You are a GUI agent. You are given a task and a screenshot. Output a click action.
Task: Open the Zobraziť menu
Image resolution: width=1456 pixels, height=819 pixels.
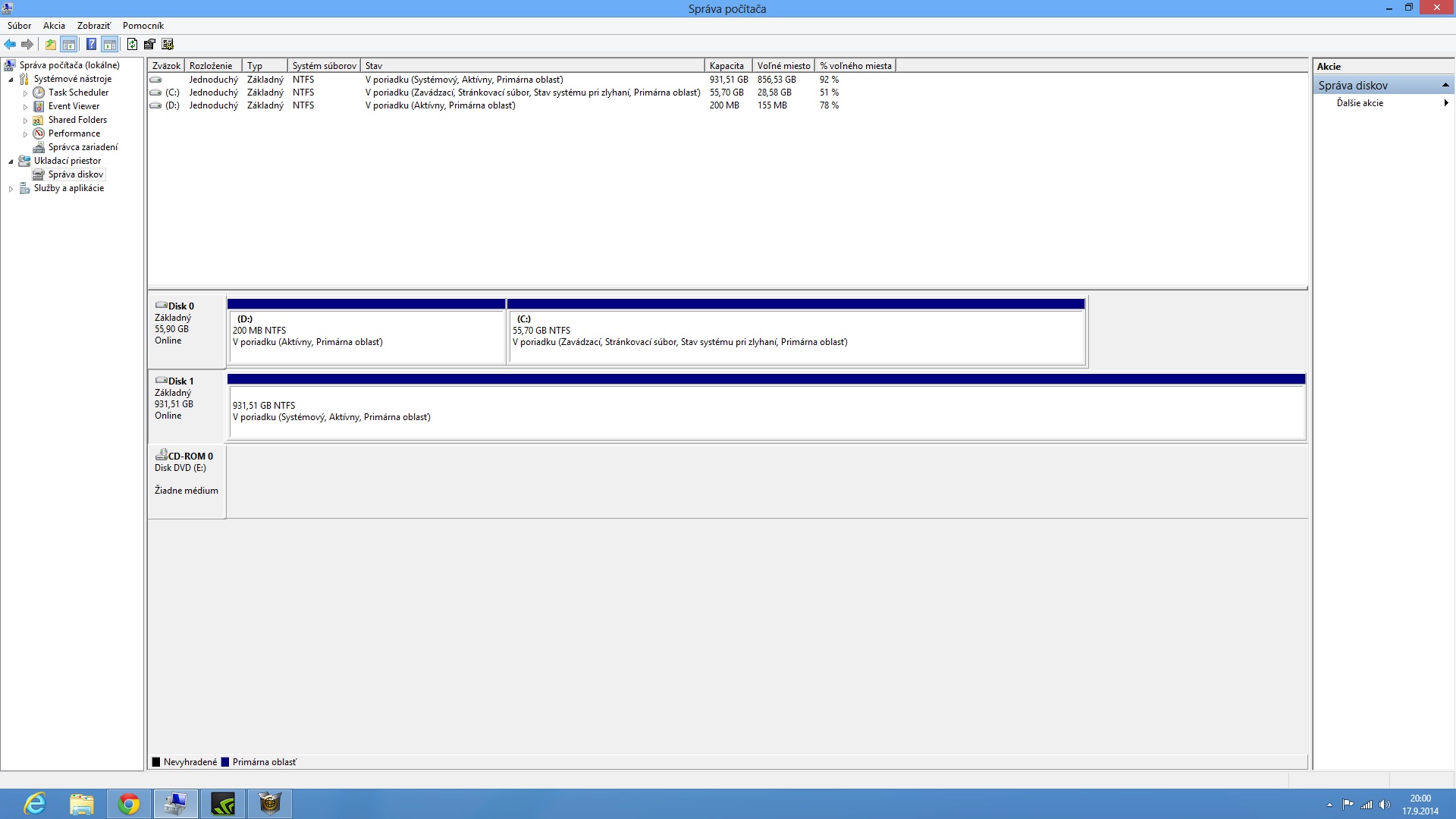pos(93,26)
